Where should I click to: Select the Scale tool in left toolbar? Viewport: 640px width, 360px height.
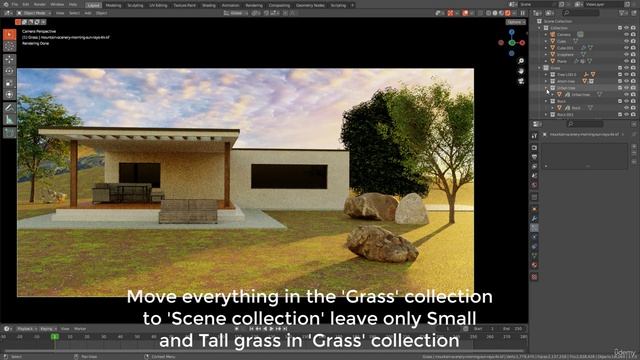tap(9, 83)
